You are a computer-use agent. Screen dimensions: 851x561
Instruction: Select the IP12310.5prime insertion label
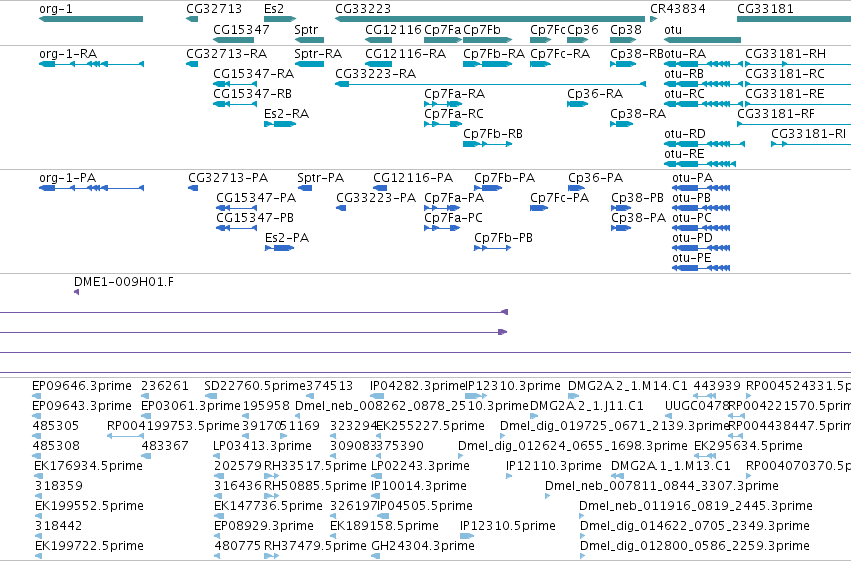508,526
